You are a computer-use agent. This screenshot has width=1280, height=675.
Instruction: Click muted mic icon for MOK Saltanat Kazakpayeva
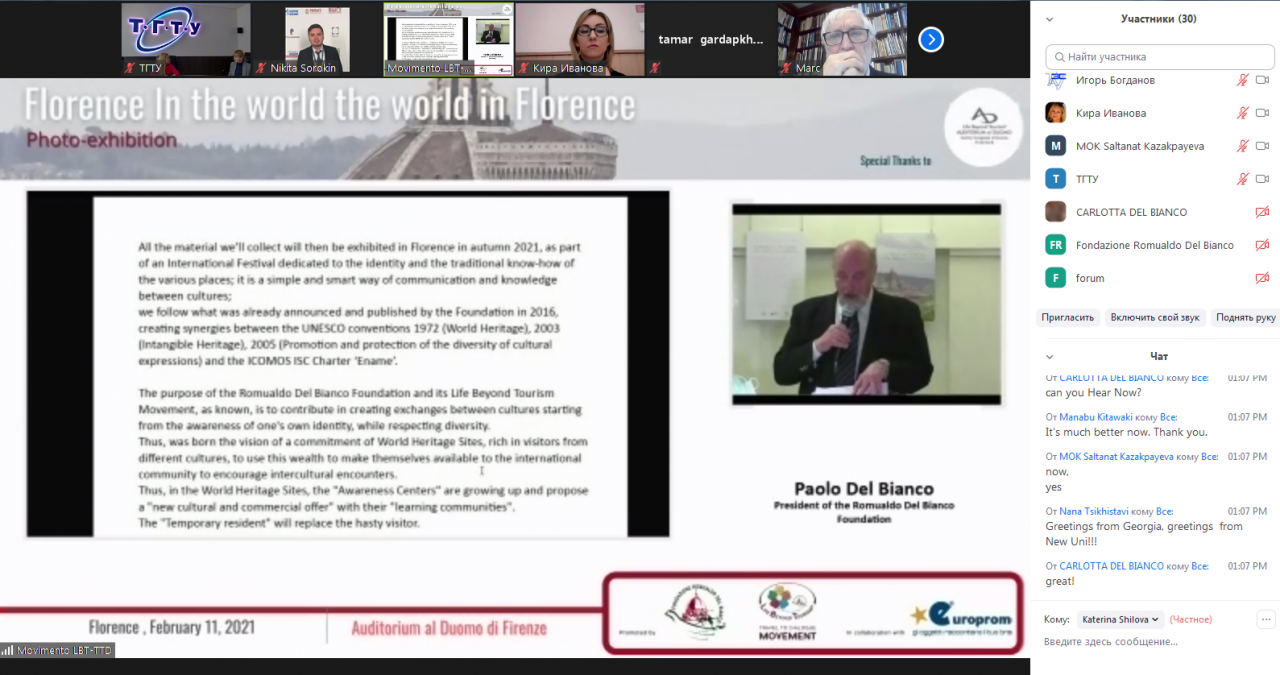coord(1243,146)
